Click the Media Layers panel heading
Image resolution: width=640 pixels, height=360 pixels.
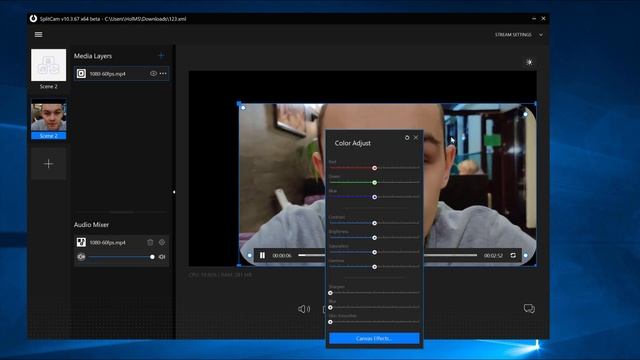[93, 56]
